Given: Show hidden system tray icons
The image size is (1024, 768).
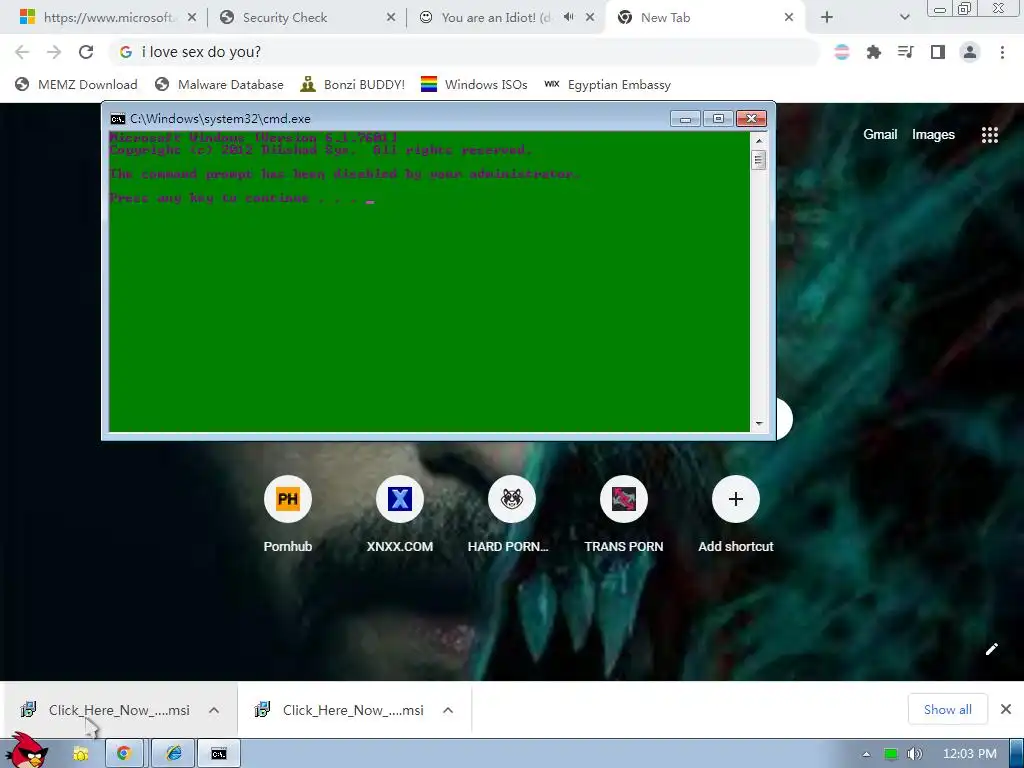Looking at the screenshot, I should (x=866, y=754).
